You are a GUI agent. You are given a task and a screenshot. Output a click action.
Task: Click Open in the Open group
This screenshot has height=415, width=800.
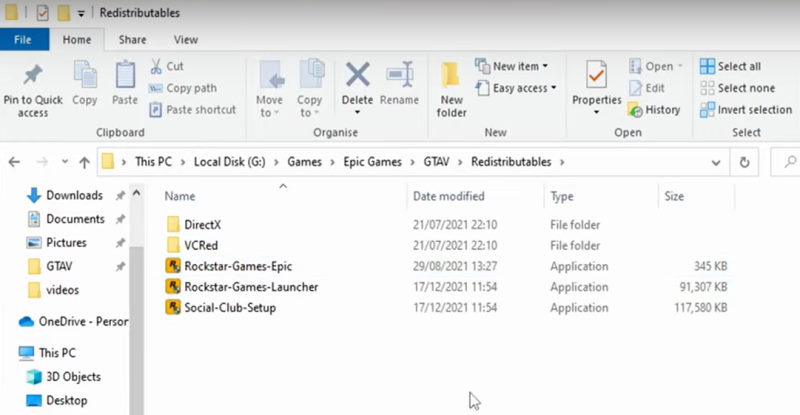coord(655,66)
